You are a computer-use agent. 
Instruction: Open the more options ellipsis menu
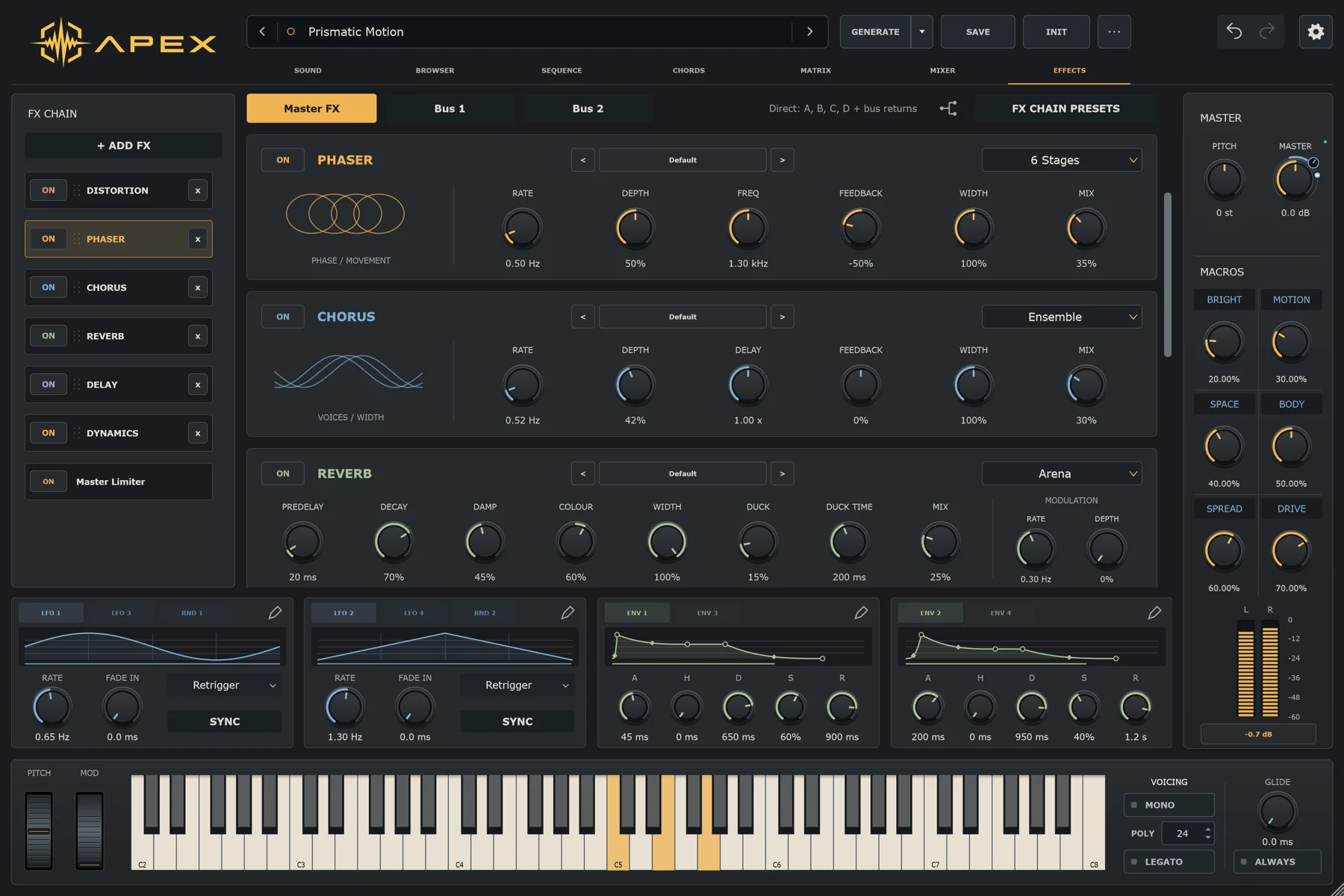1114,31
